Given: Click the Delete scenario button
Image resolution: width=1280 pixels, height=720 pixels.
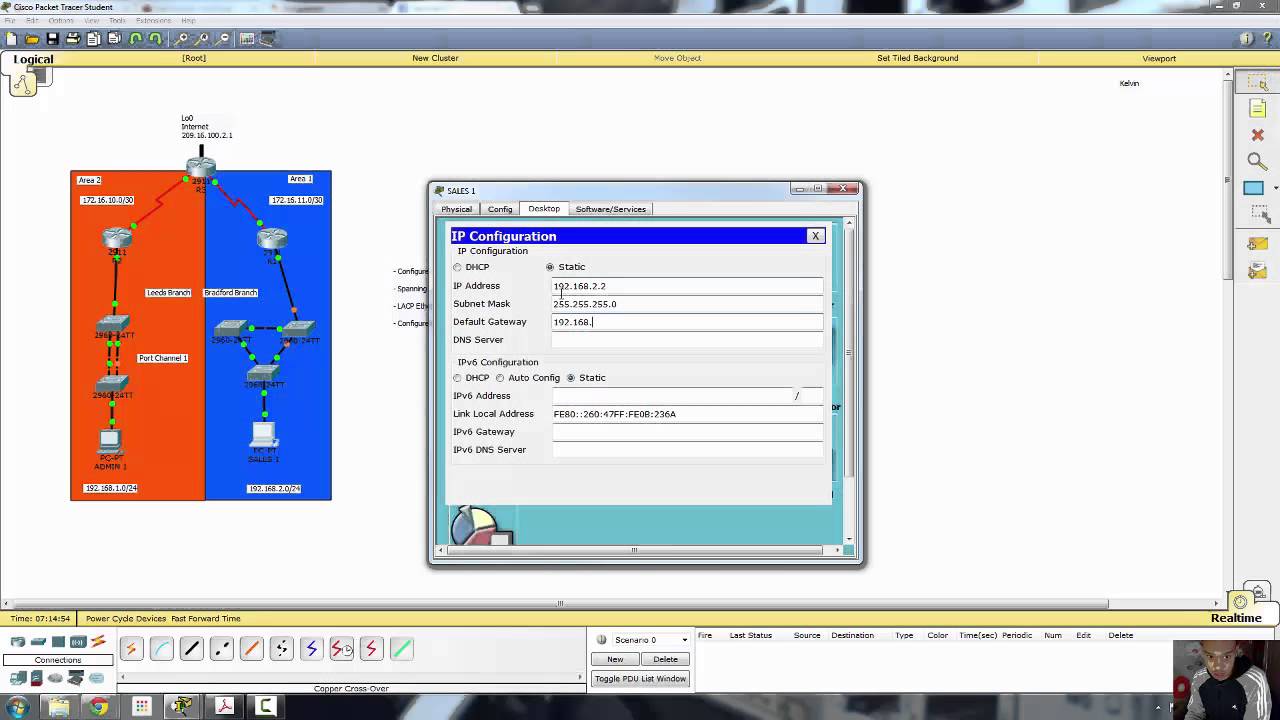Looking at the screenshot, I should click(x=665, y=659).
